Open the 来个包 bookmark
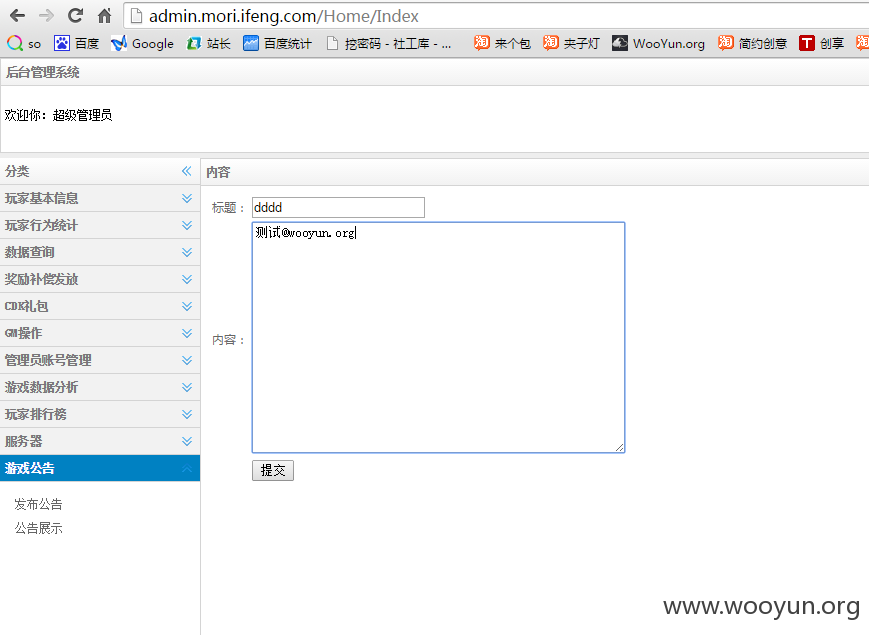 click(502, 43)
